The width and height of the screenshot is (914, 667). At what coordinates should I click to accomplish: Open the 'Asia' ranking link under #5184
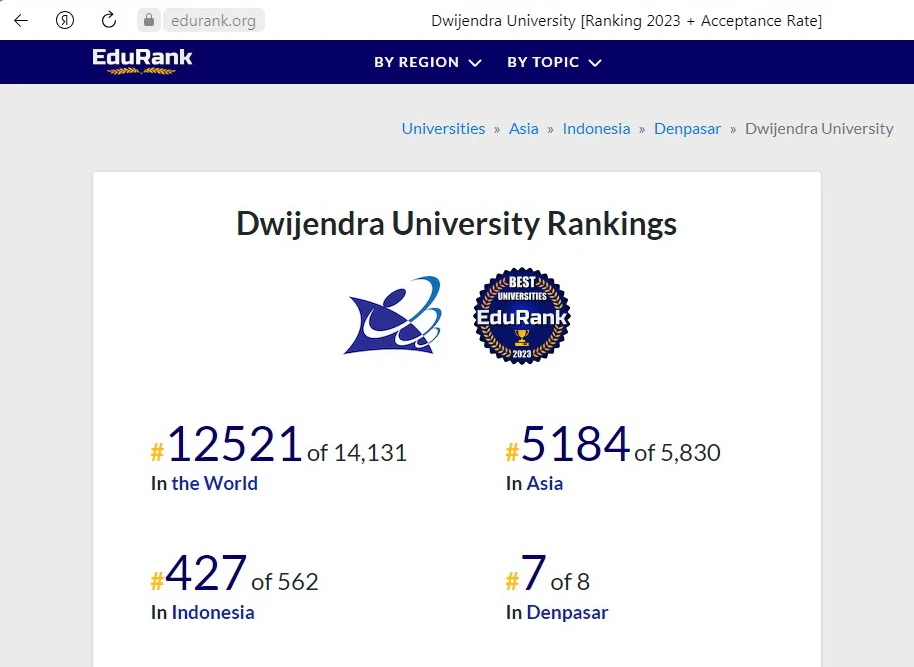[544, 483]
